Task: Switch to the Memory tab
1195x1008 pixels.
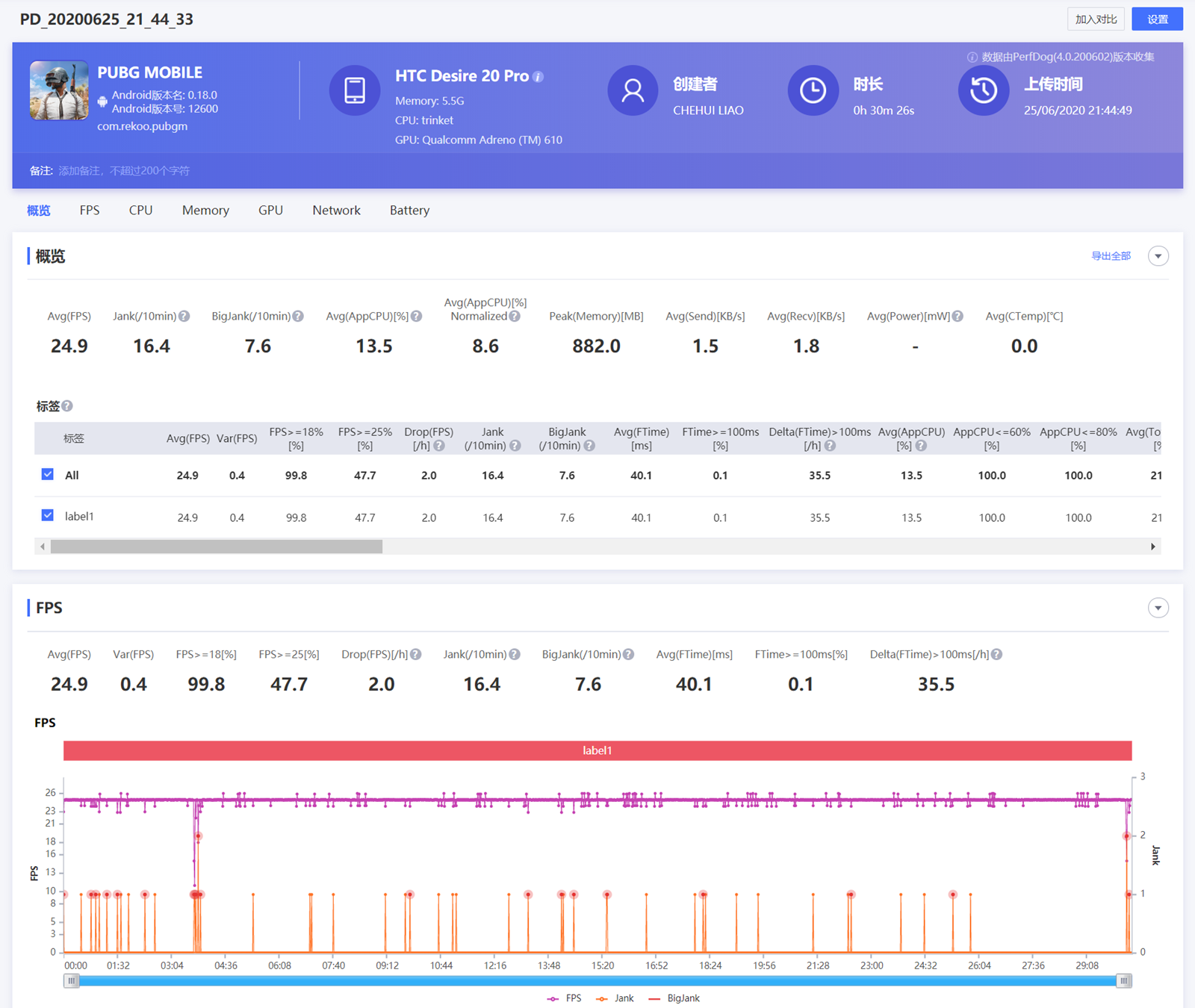Action: 205,211
